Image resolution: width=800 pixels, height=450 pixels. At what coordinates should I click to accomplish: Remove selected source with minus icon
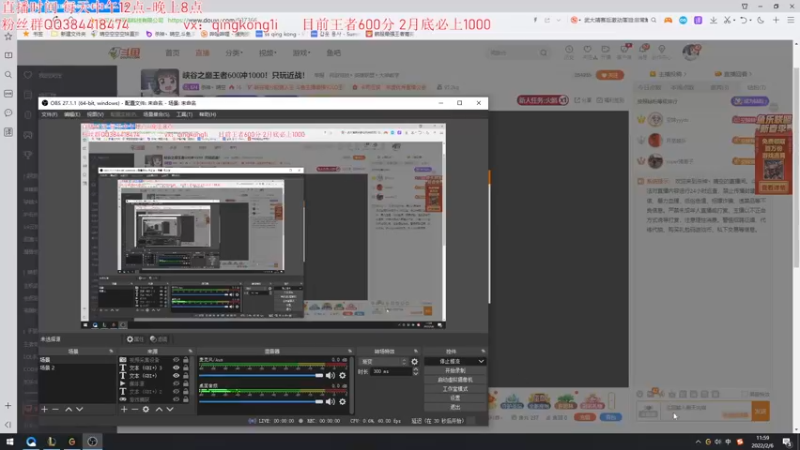pyautogui.click(x=135, y=409)
